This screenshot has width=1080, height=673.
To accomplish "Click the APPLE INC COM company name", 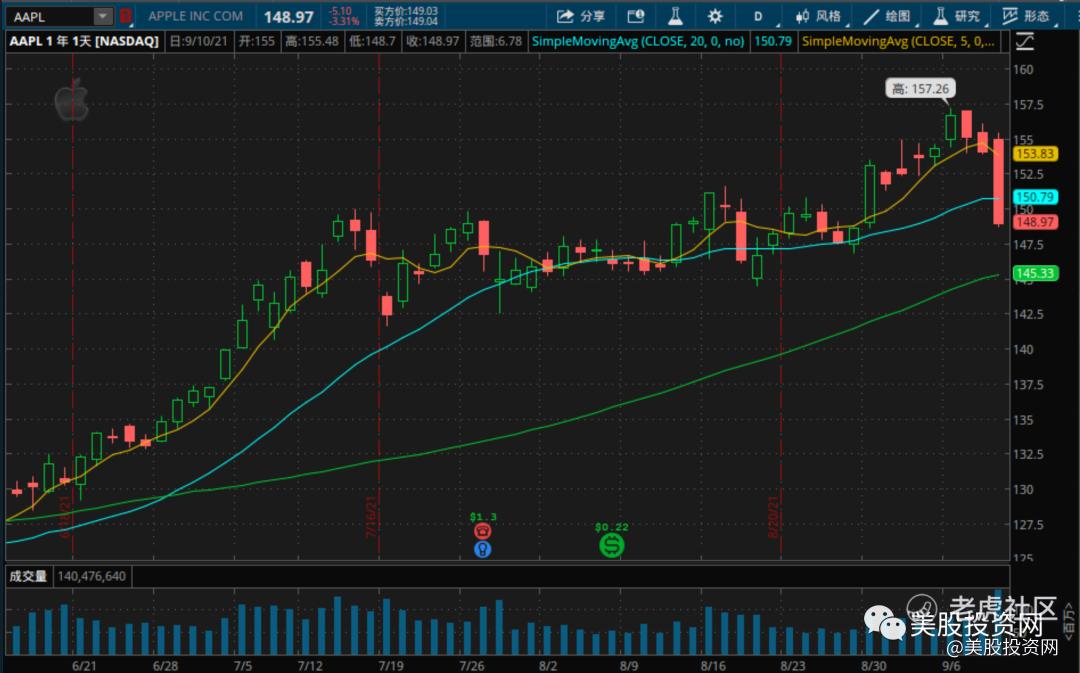I will [196, 16].
